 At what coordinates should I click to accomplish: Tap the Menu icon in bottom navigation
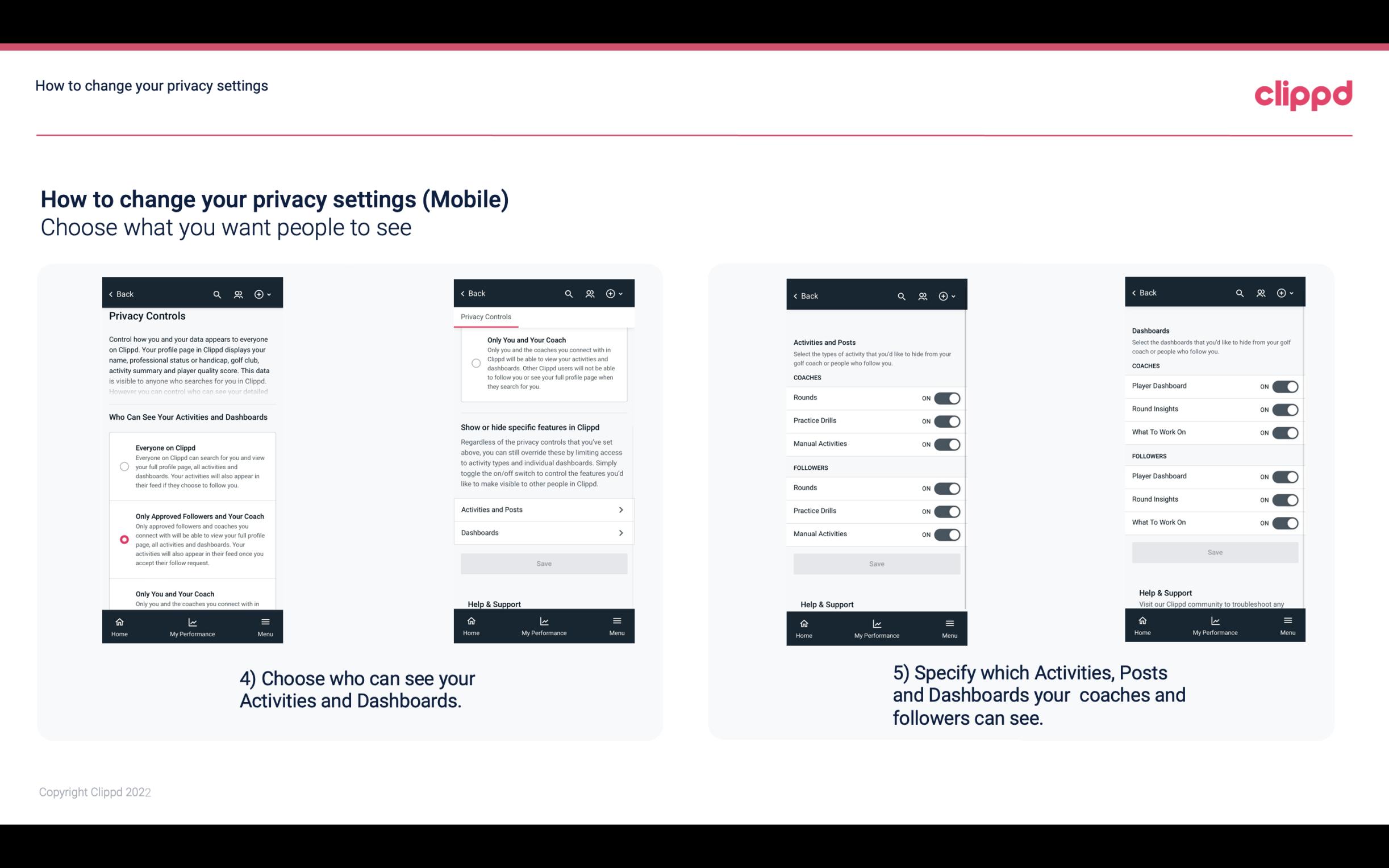tap(265, 621)
